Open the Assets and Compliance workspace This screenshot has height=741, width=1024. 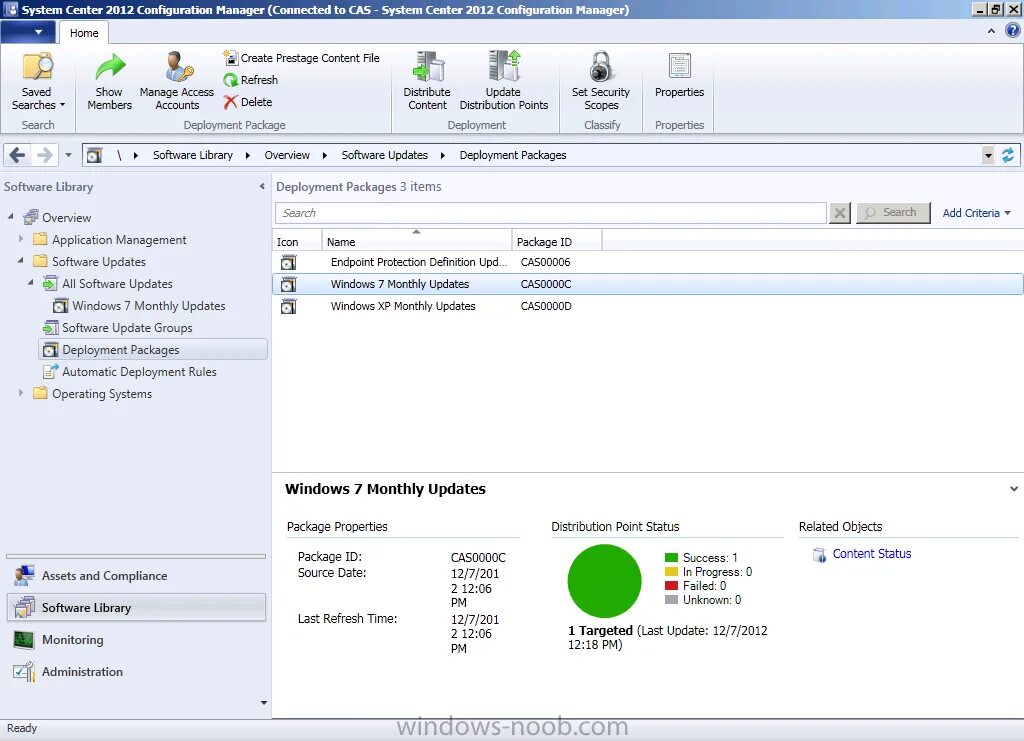click(136, 576)
